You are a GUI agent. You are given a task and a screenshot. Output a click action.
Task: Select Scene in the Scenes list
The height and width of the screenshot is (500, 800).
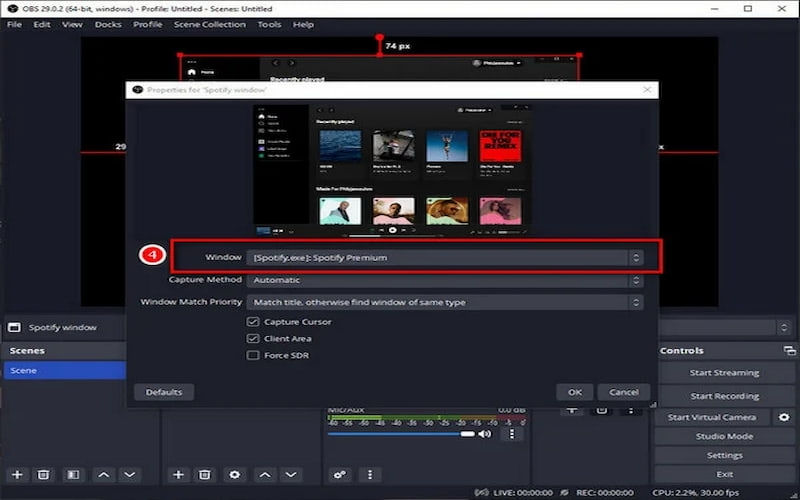62,370
